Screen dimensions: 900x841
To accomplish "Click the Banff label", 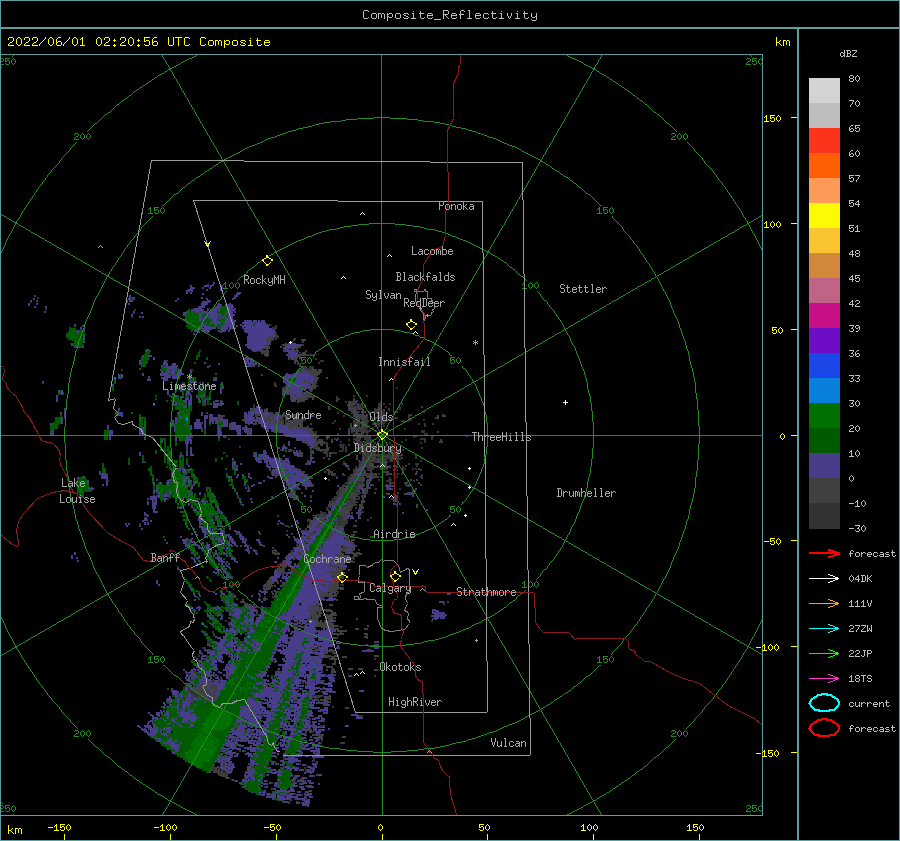I will point(165,557).
